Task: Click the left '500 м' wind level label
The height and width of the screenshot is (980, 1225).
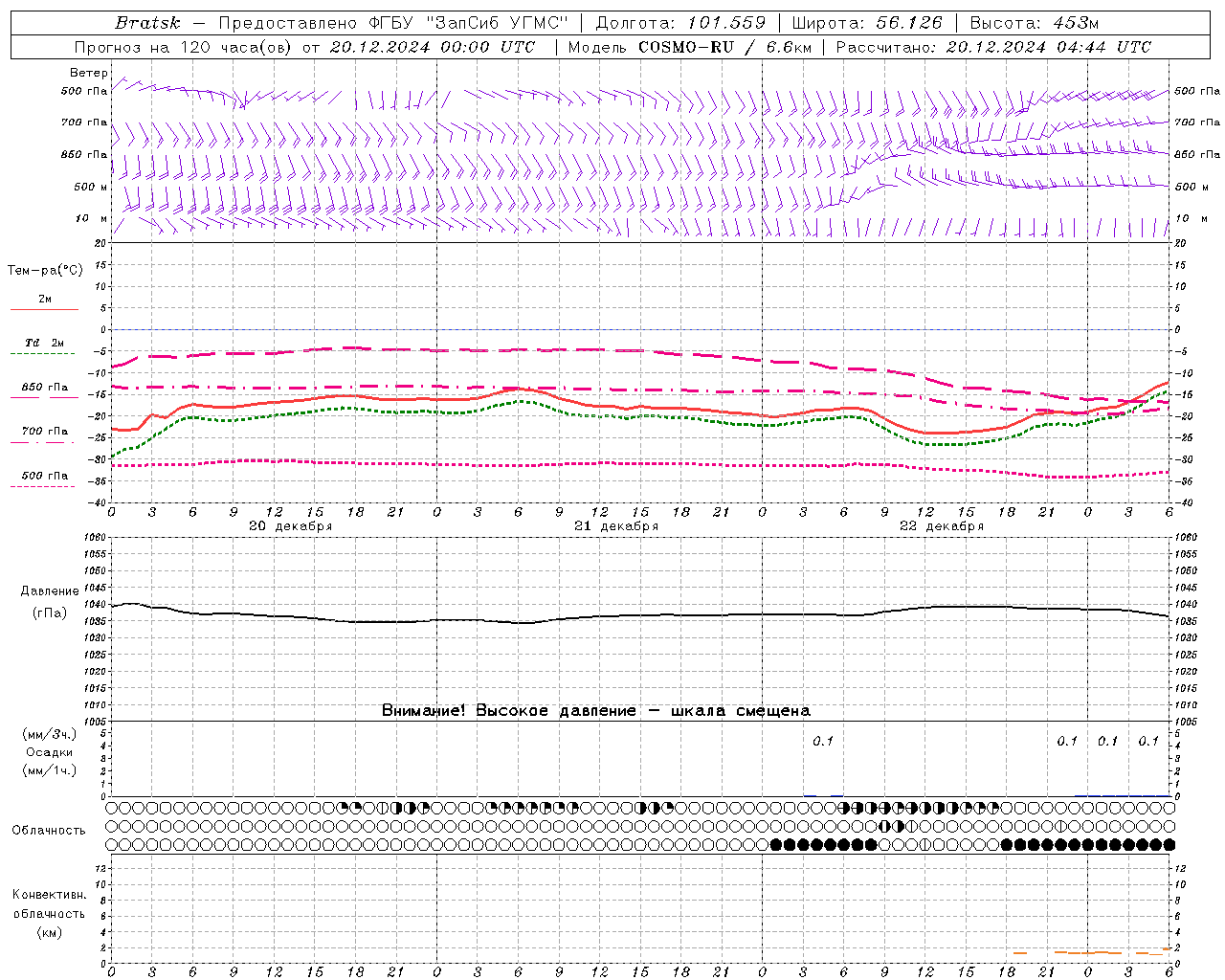Action: tap(91, 187)
